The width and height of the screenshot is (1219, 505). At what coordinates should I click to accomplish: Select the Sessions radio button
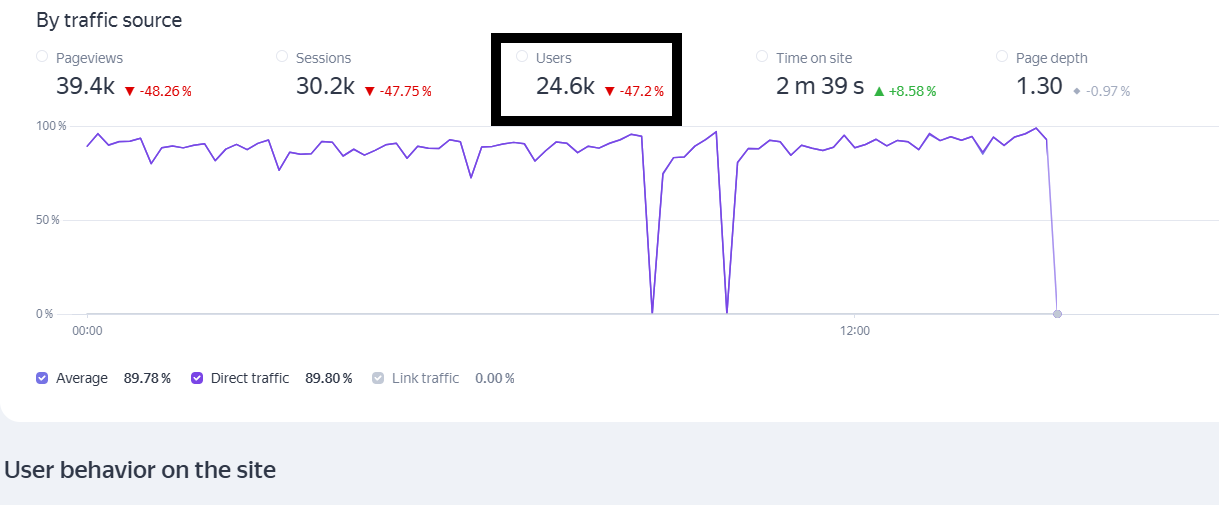(x=282, y=57)
